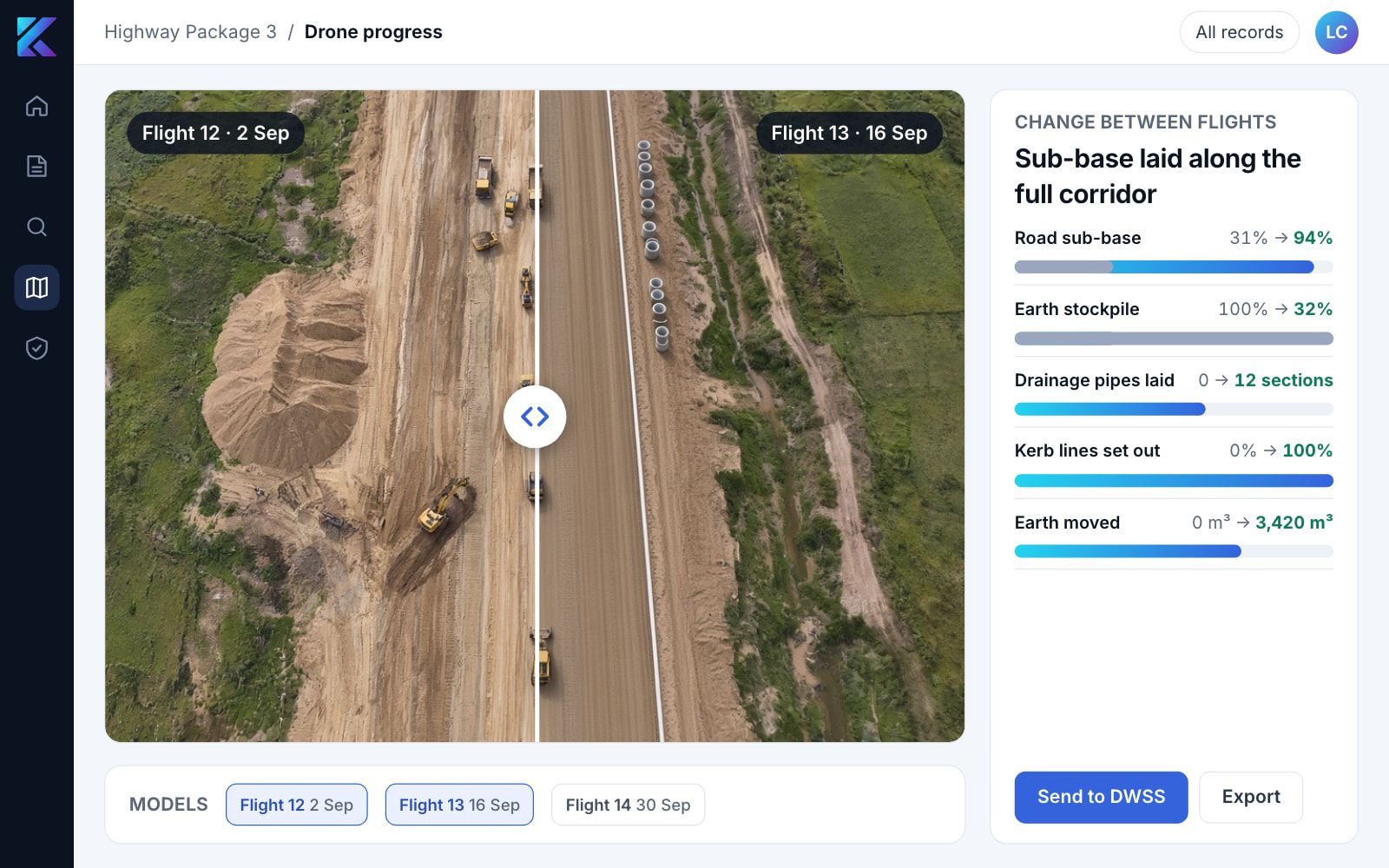Grab the image comparison slider handle
The image size is (1389, 868).
pyautogui.click(x=535, y=417)
